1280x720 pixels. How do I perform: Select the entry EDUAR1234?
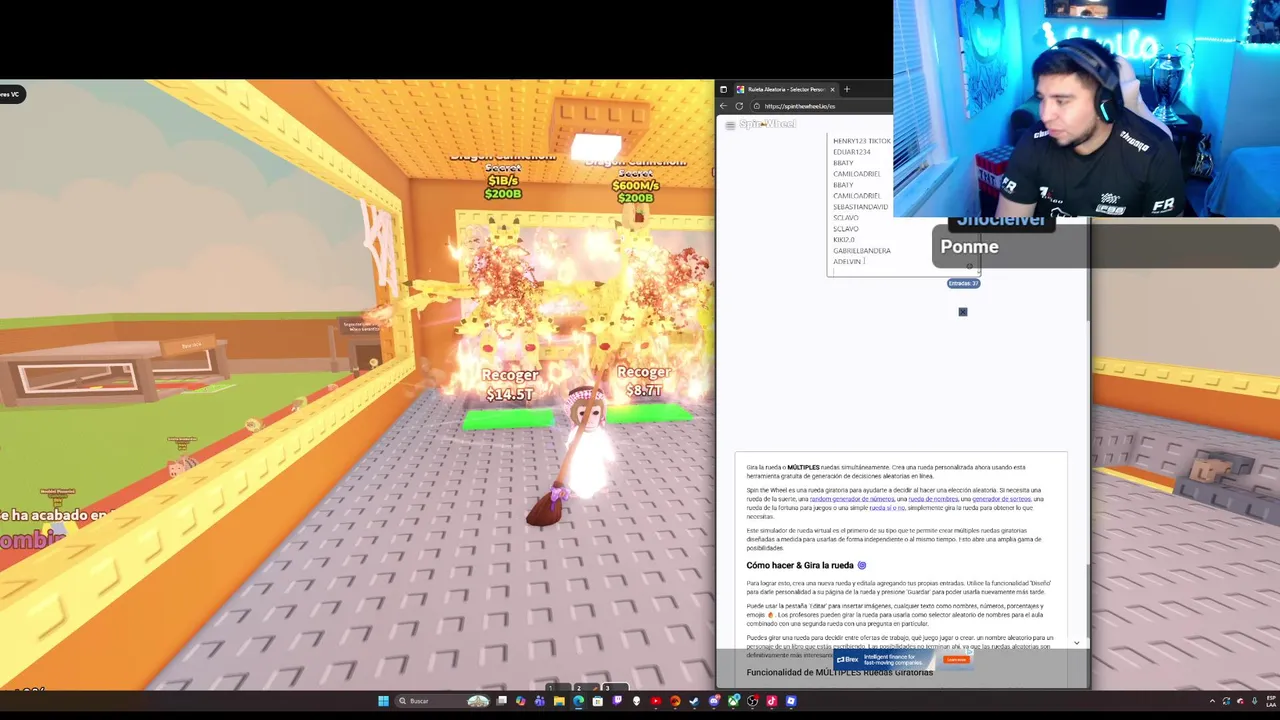pos(851,152)
